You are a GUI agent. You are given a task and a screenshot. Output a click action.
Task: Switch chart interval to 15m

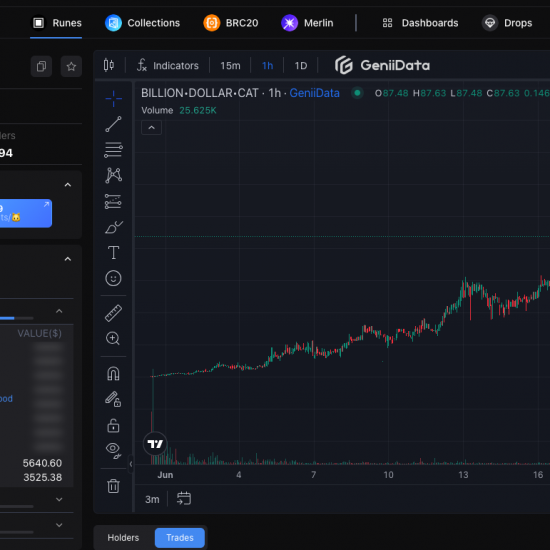click(x=230, y=66)
